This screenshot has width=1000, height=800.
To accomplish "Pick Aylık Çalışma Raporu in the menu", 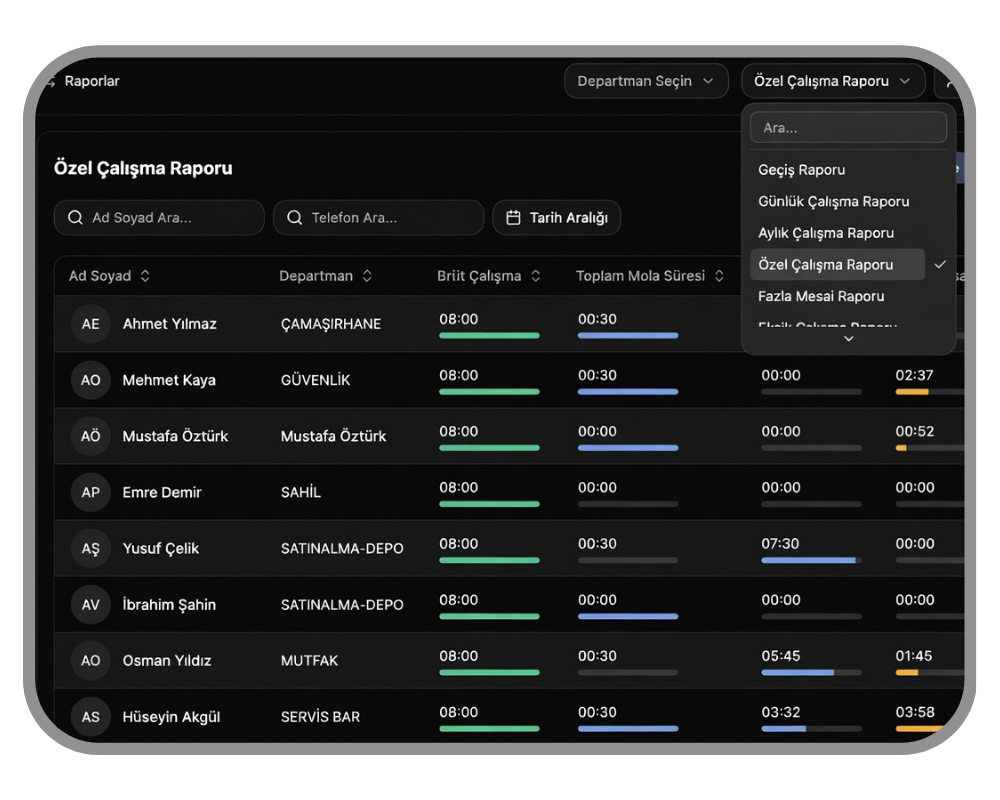I will click(x=826, y=233).
